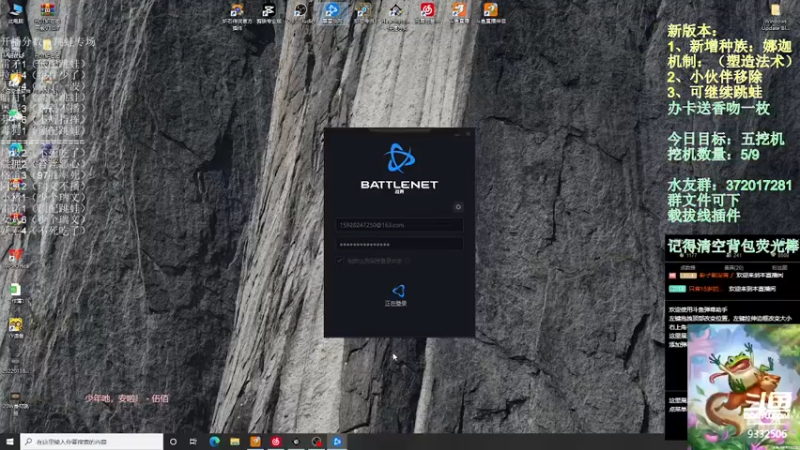Click the spinning login progress indicator

click(398, 291)
